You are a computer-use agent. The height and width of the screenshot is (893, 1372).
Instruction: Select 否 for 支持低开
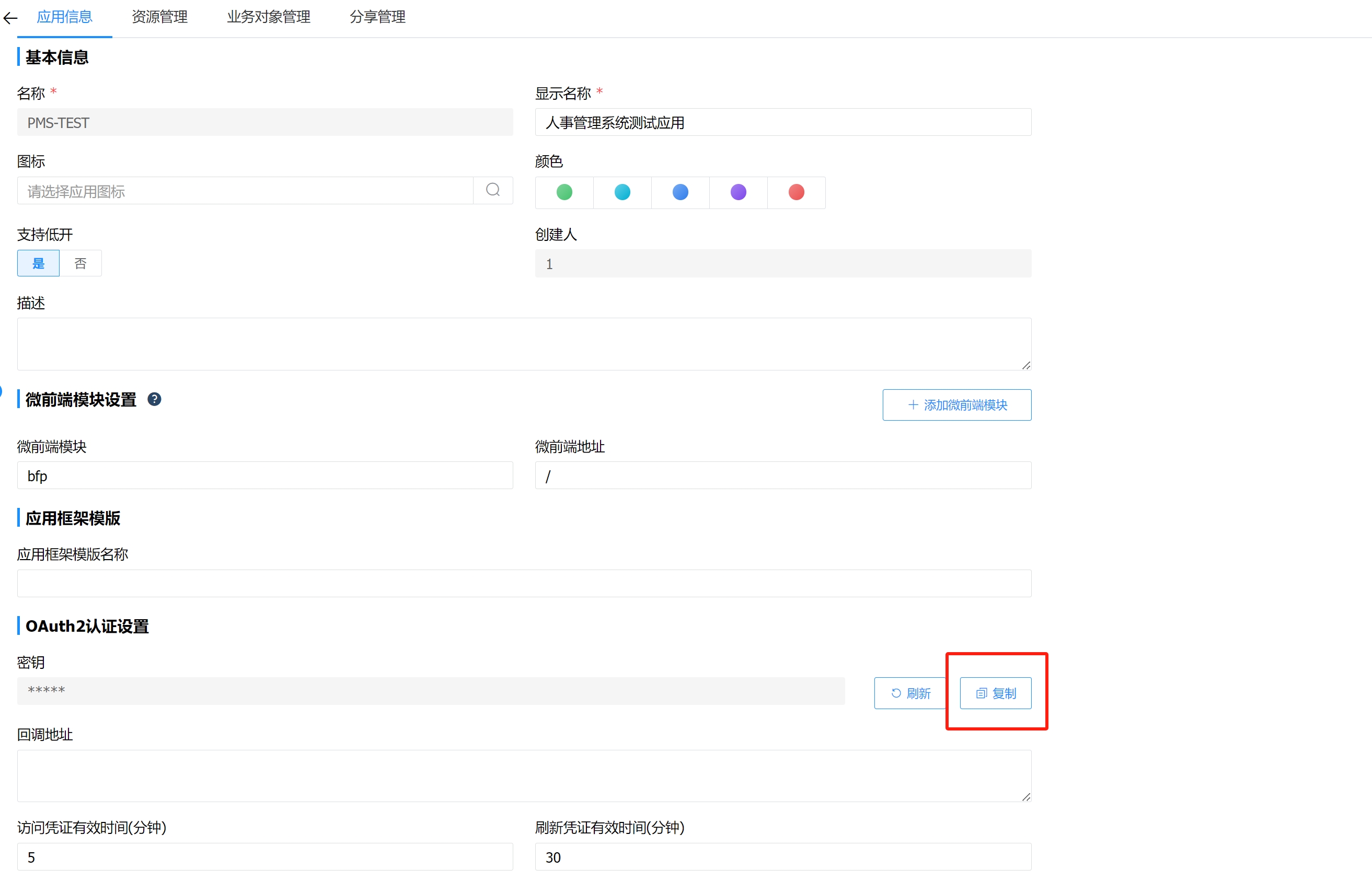tap(80, 263)
